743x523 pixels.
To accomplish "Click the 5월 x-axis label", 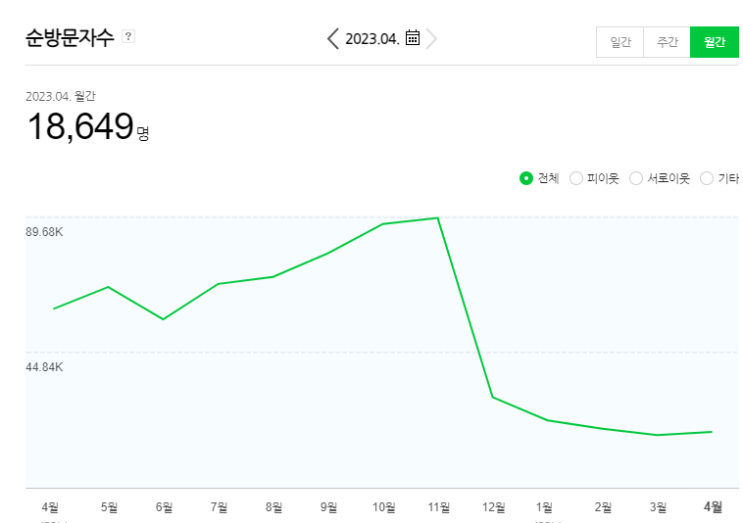I will [109, 507].
